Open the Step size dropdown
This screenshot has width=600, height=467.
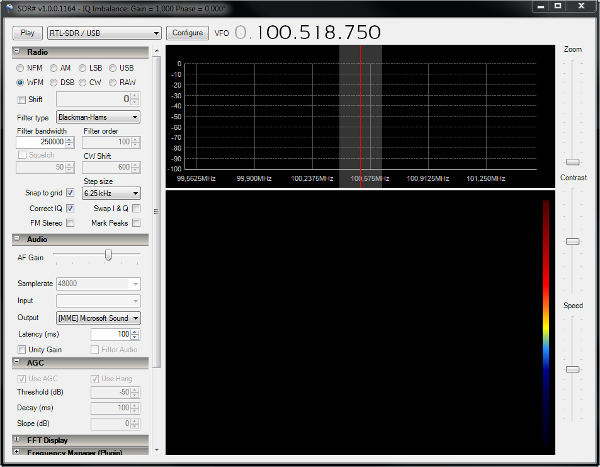click(111, 193)
